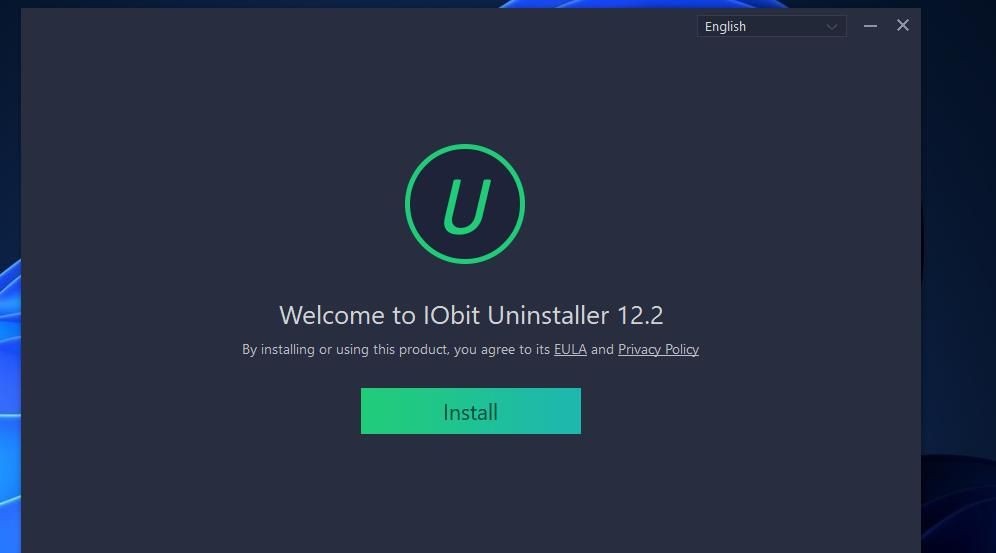
Task: Click blank installer header left of language box
Action: pos(356,26)
